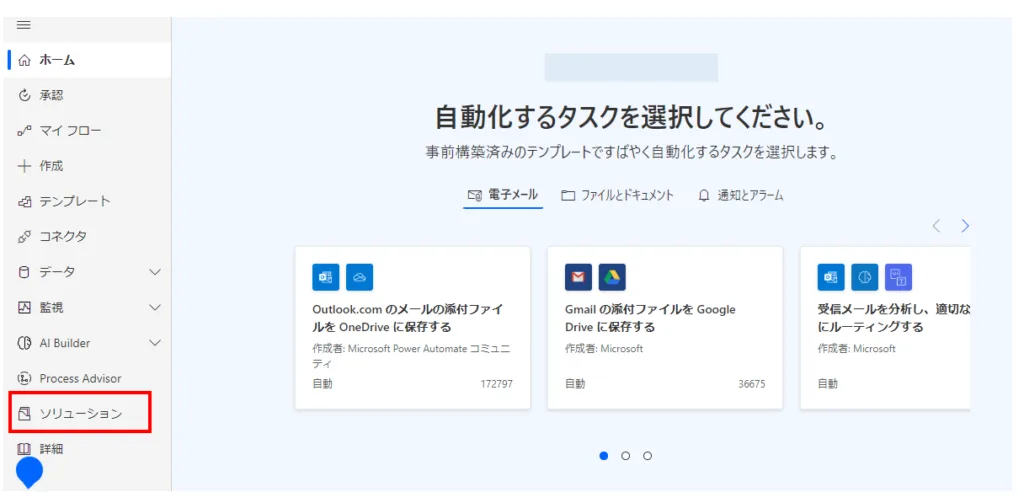
Task: Expand the AI Builder chevron
Action: tap(155, 343)
